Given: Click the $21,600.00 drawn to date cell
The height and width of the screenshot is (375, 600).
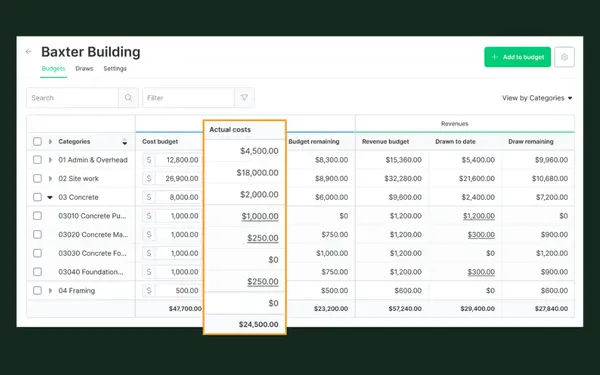Looking at the screenshot, I should (x=477, y=179).
